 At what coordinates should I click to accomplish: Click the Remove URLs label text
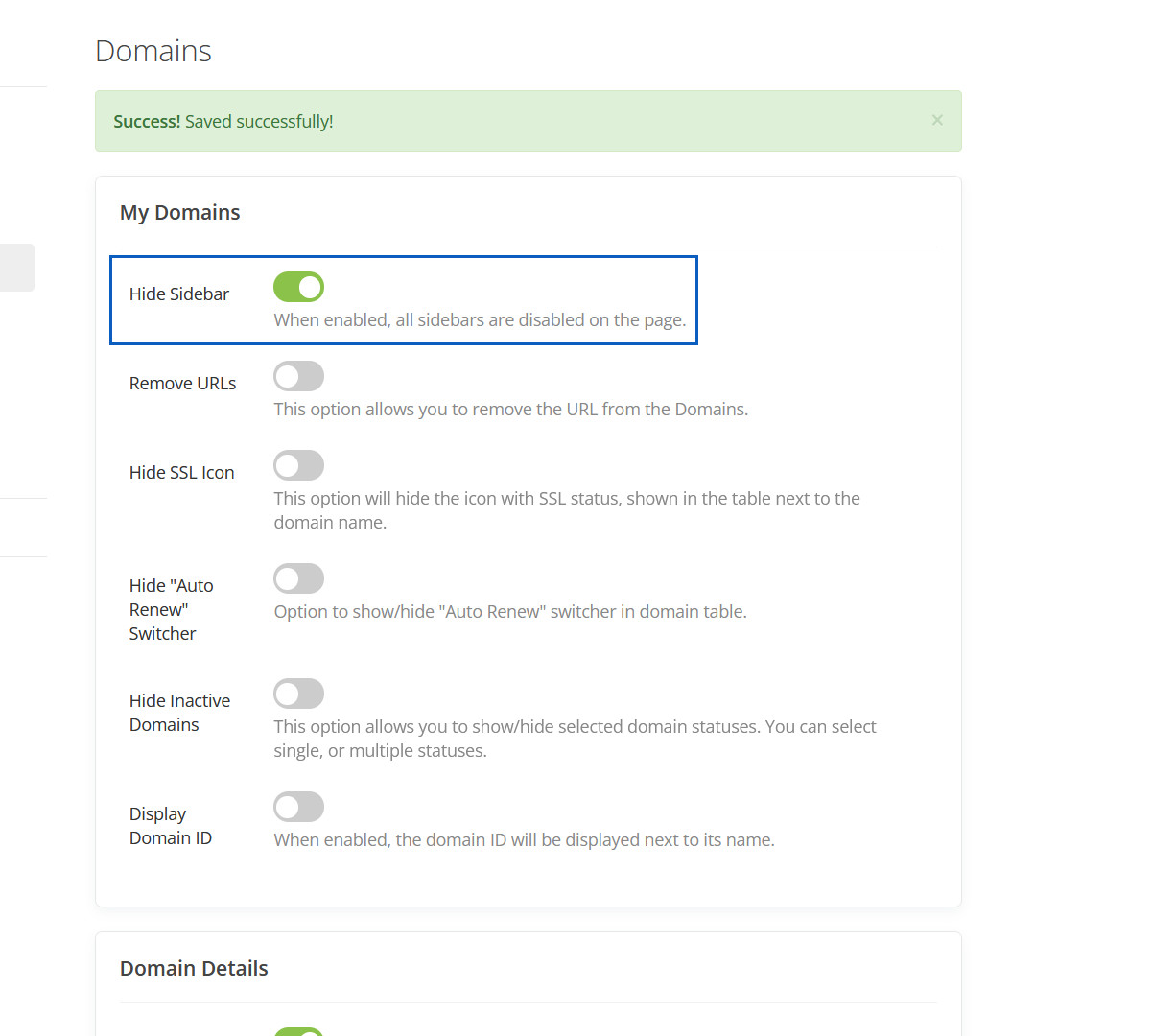coord(182,384)
